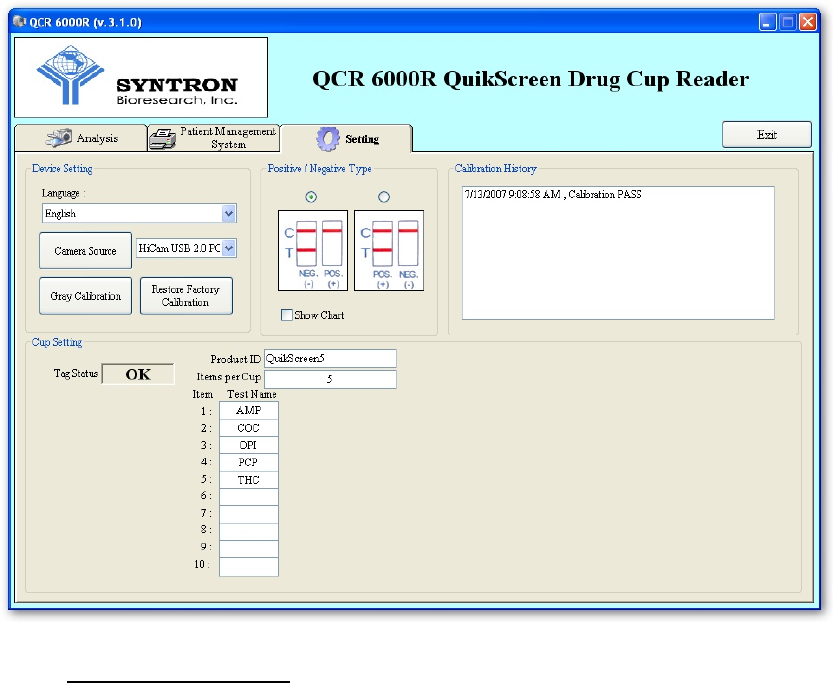Click the QCR 6000R title bar app icon
Viewport: 833px width, 683px height.
pos(20,22)
